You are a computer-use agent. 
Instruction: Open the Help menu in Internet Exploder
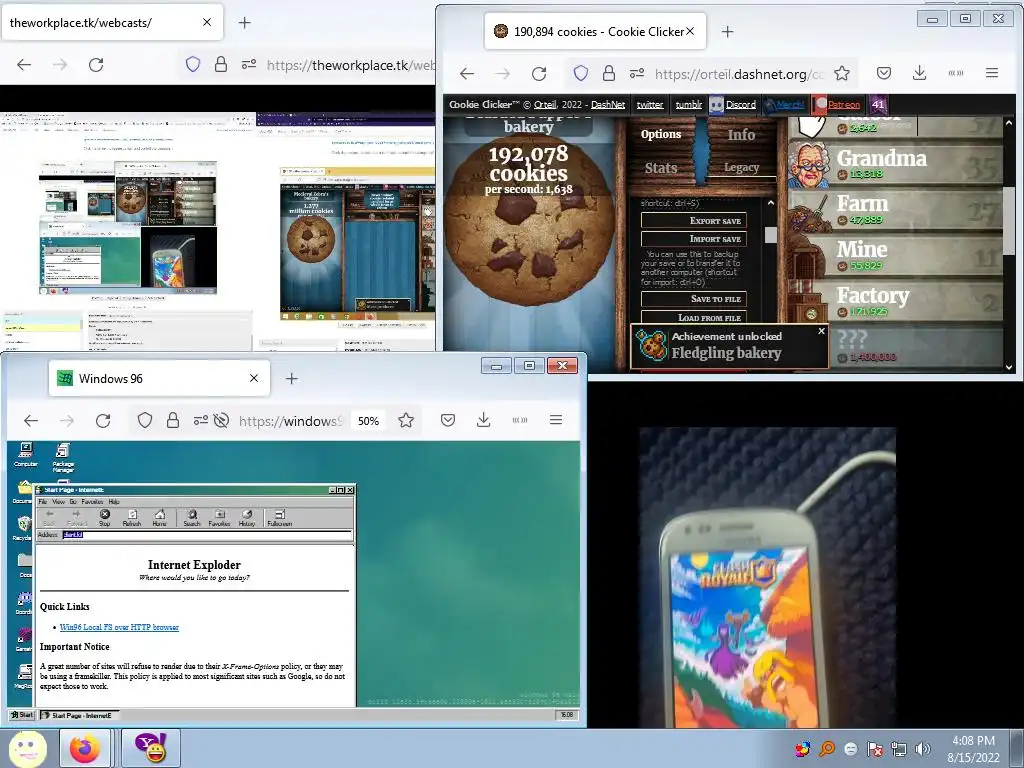click(114, 502)
